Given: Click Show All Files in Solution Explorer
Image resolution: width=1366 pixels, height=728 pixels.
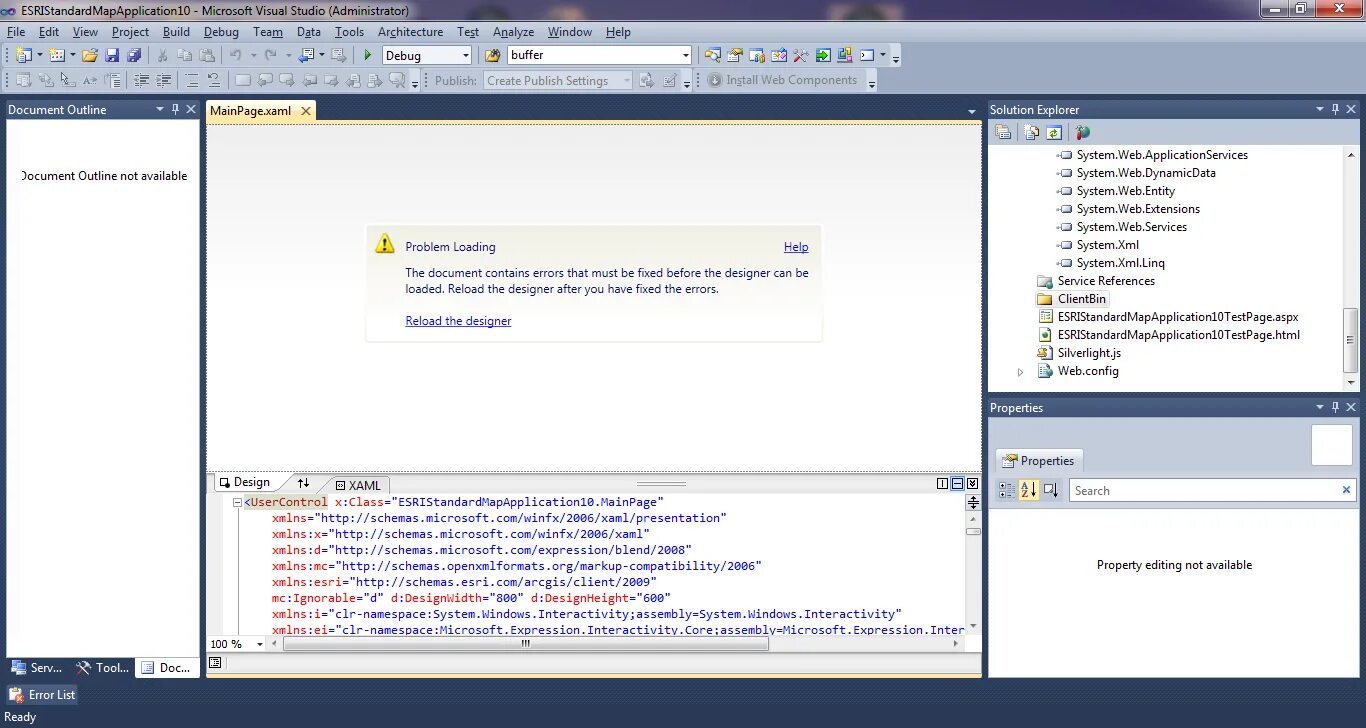Looking at the screenshot, I should 1031,132.
